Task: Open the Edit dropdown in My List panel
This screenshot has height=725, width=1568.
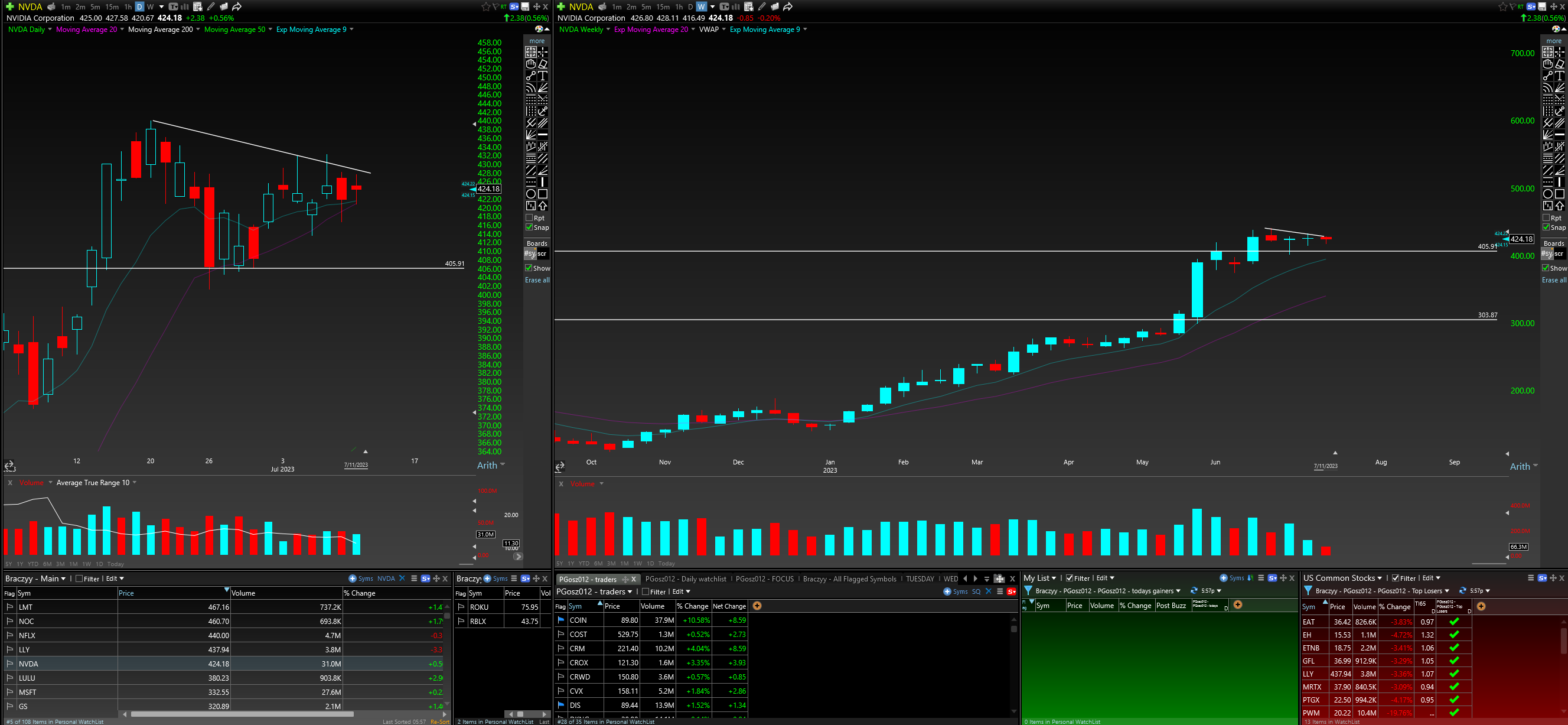Action: 1107,577
